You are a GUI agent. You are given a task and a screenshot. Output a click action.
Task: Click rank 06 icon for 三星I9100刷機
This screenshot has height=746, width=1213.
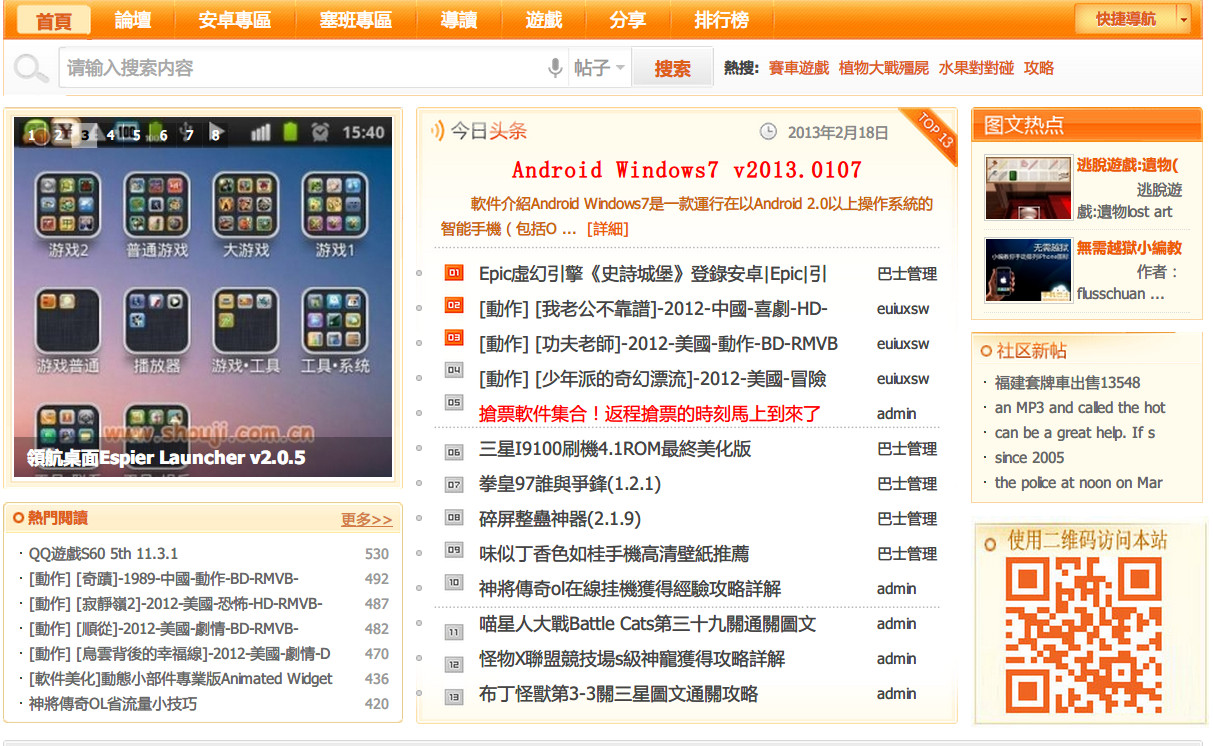[454, 452]
